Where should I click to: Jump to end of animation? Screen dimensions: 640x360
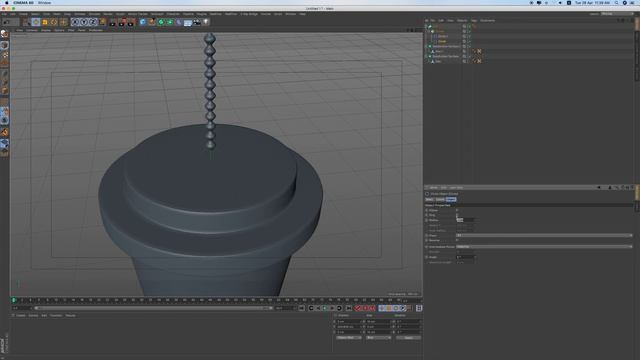(x=349, y=308)
